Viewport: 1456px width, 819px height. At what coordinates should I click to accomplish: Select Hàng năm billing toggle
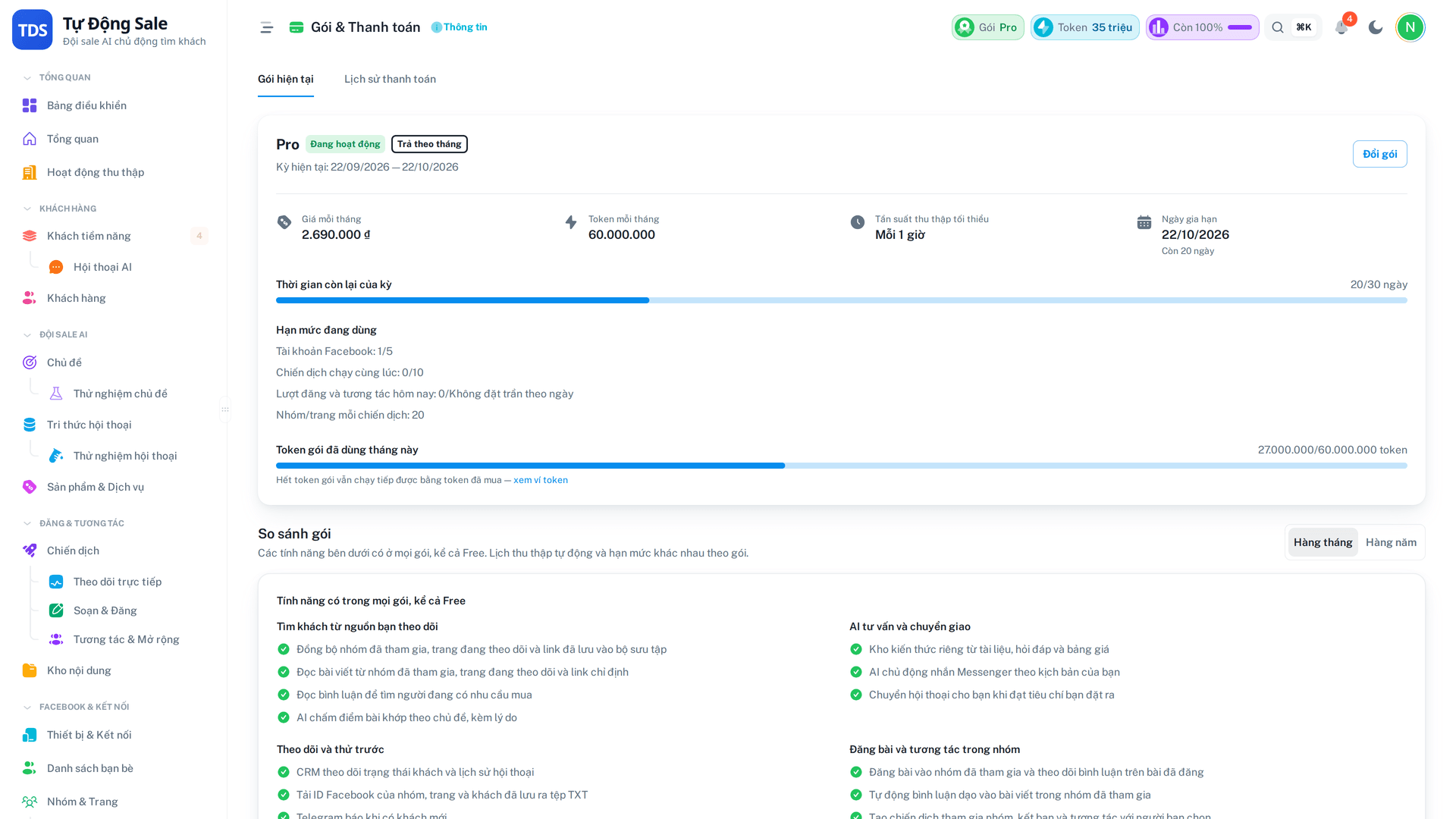tap(1391, 542)
